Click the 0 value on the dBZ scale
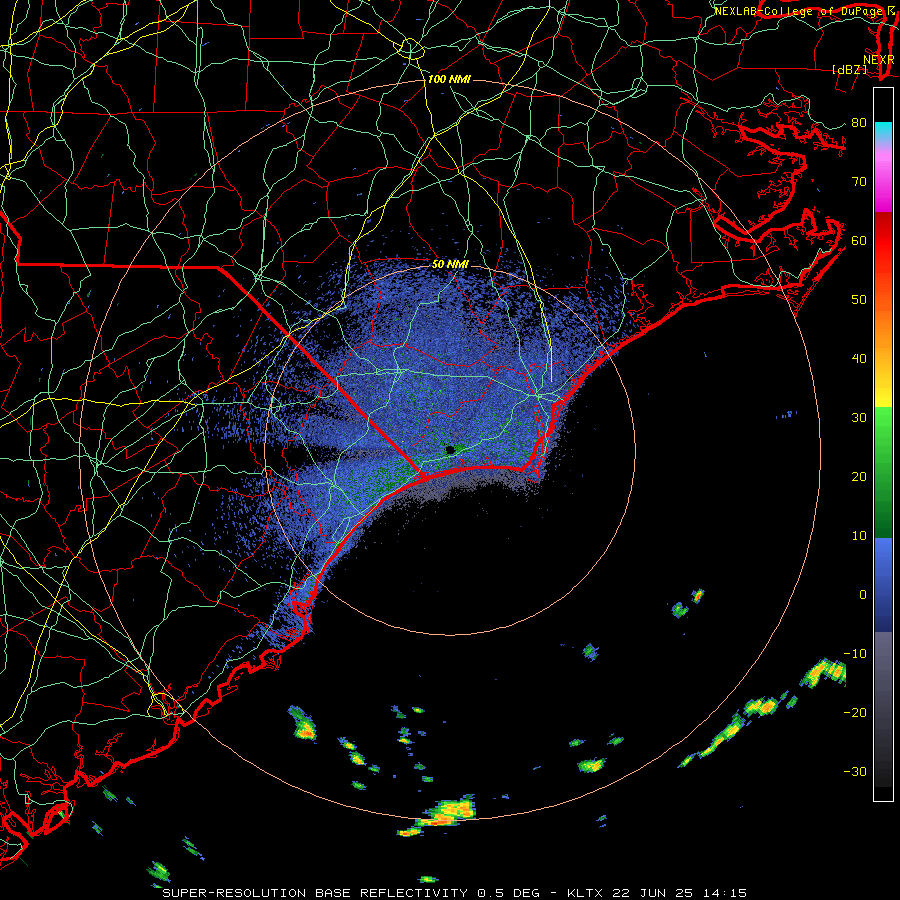 point(863,595)
